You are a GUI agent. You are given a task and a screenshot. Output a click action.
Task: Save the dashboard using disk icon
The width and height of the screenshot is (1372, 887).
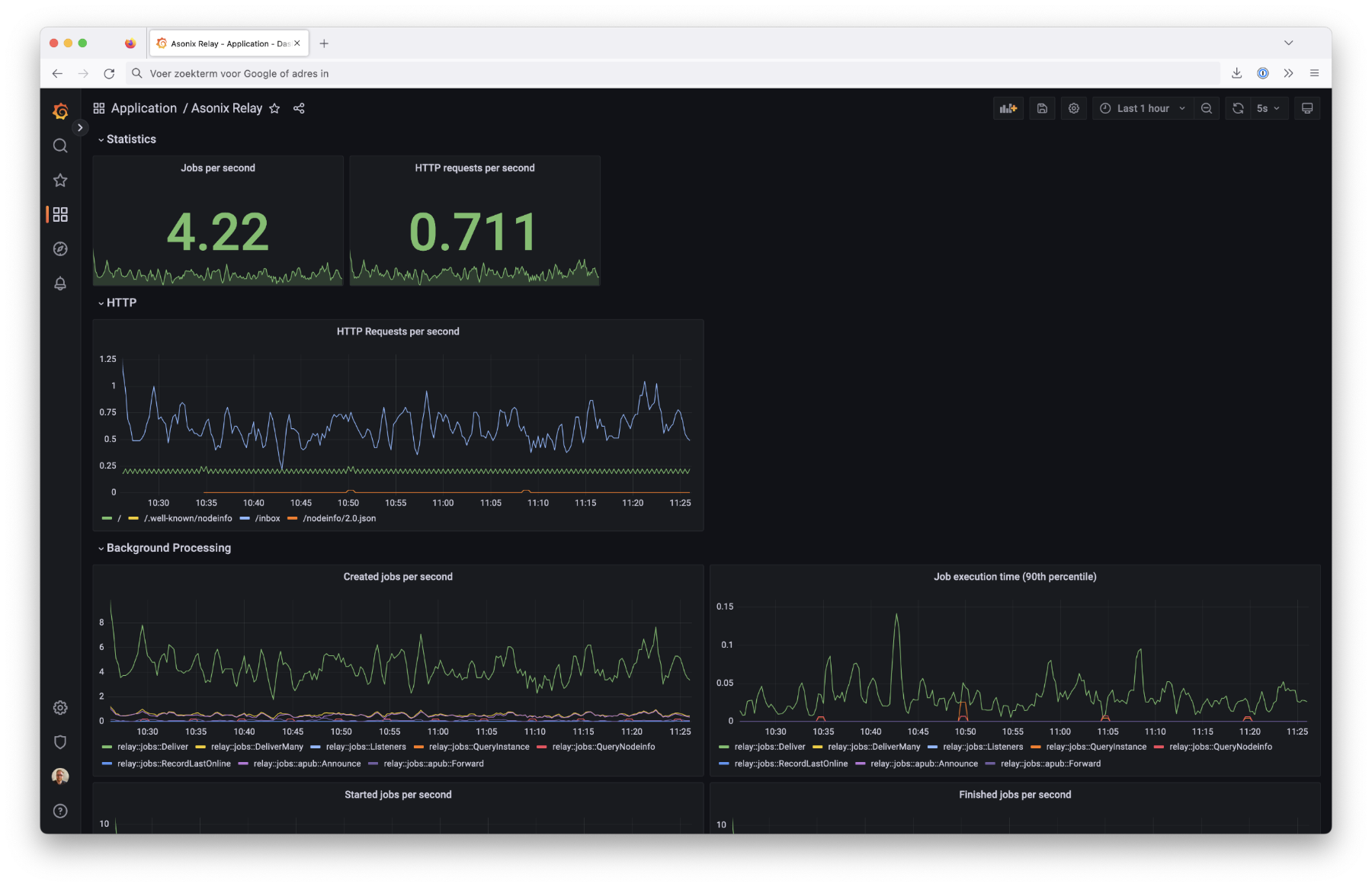pyautogui.click(x=1042, y=108)
